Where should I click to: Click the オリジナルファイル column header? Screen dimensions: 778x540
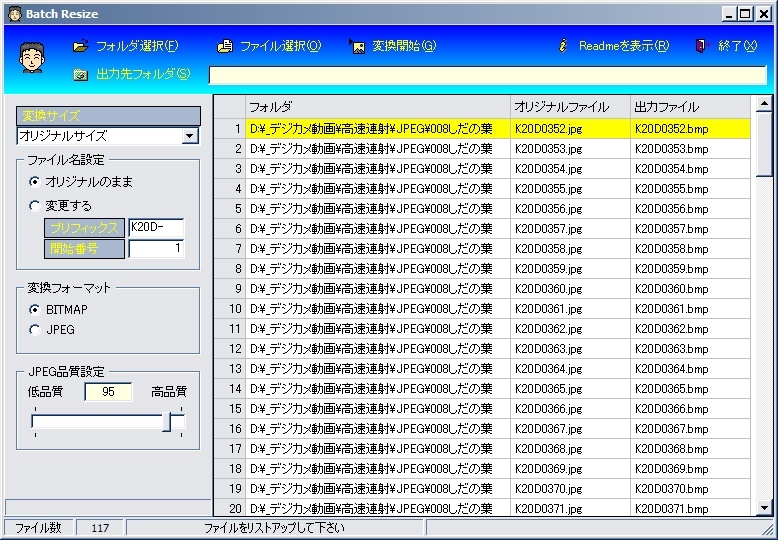[x=570, y=107]
